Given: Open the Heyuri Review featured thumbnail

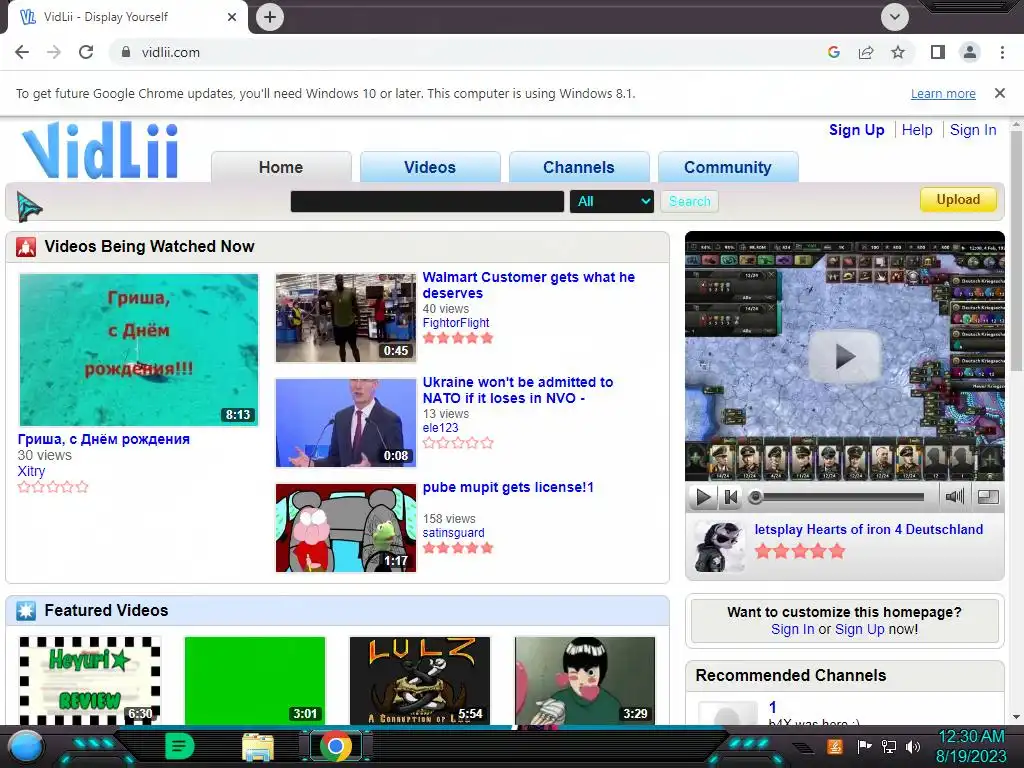Looking at the screenshot, I should tap(89, 680).
